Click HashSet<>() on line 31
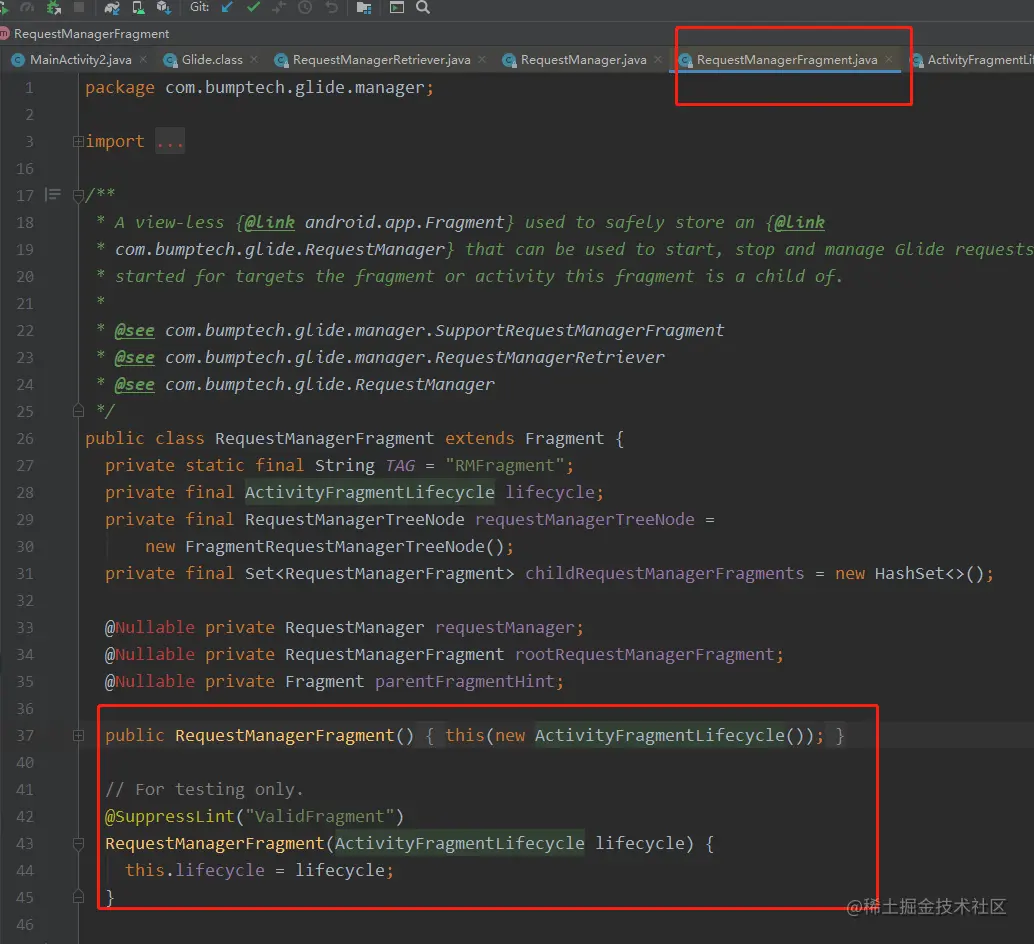Screen dimensions: 1034x944 [x=929, y=574]
